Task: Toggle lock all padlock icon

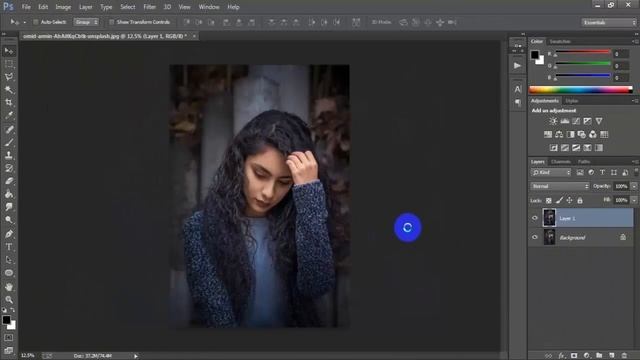Action: pos(580,200)
